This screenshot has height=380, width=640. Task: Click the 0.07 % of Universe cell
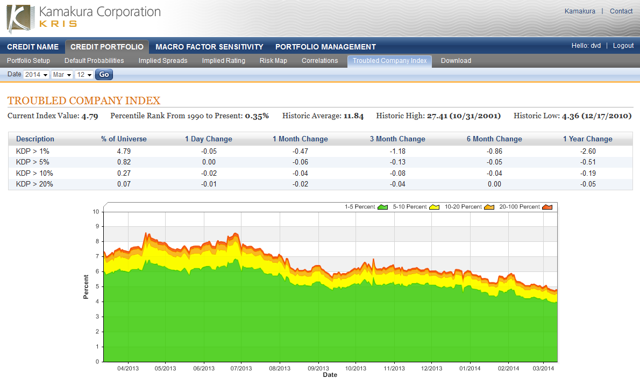click(124, 184)
